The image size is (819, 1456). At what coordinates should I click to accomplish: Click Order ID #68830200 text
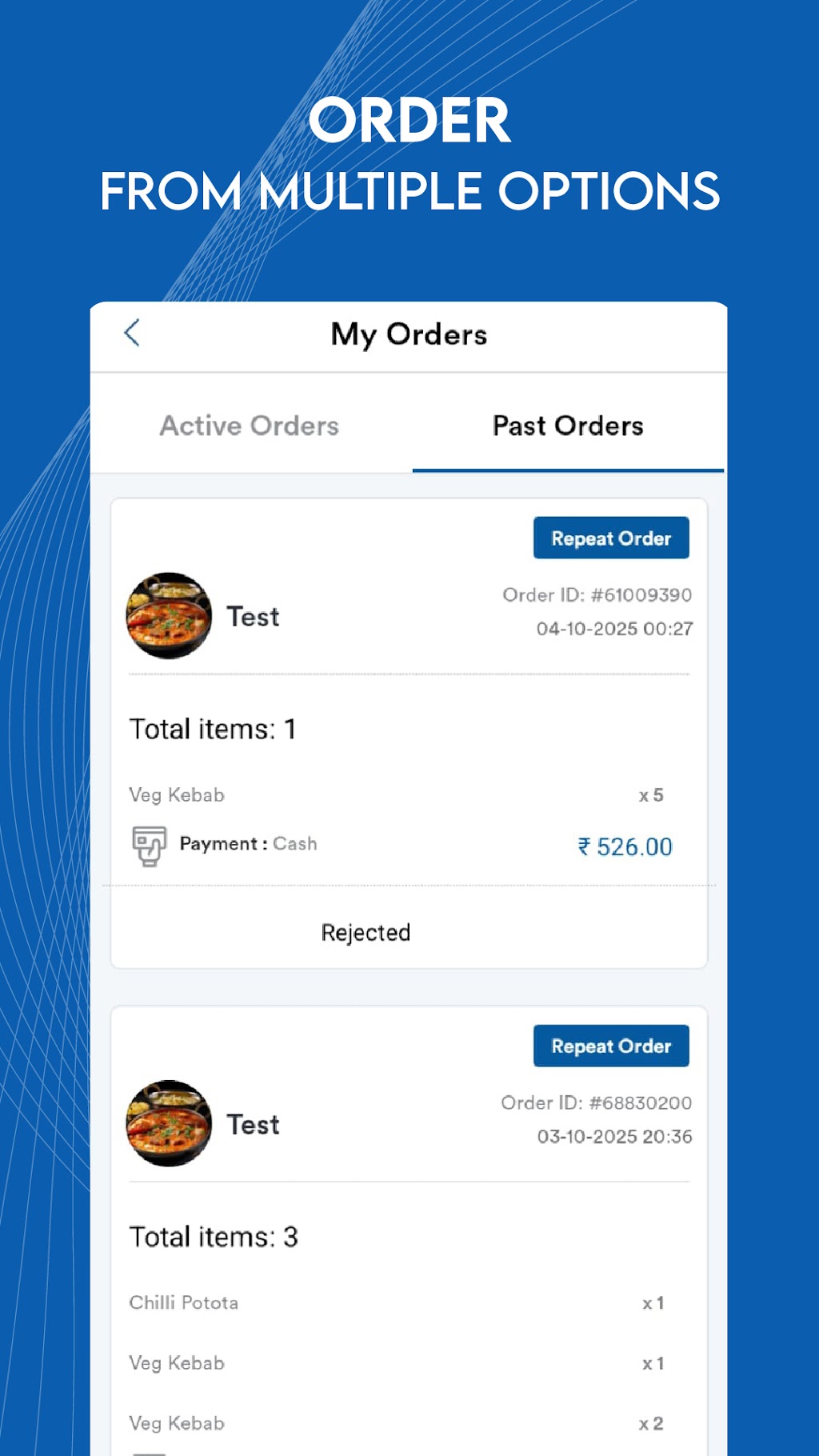click(597, 1102)
